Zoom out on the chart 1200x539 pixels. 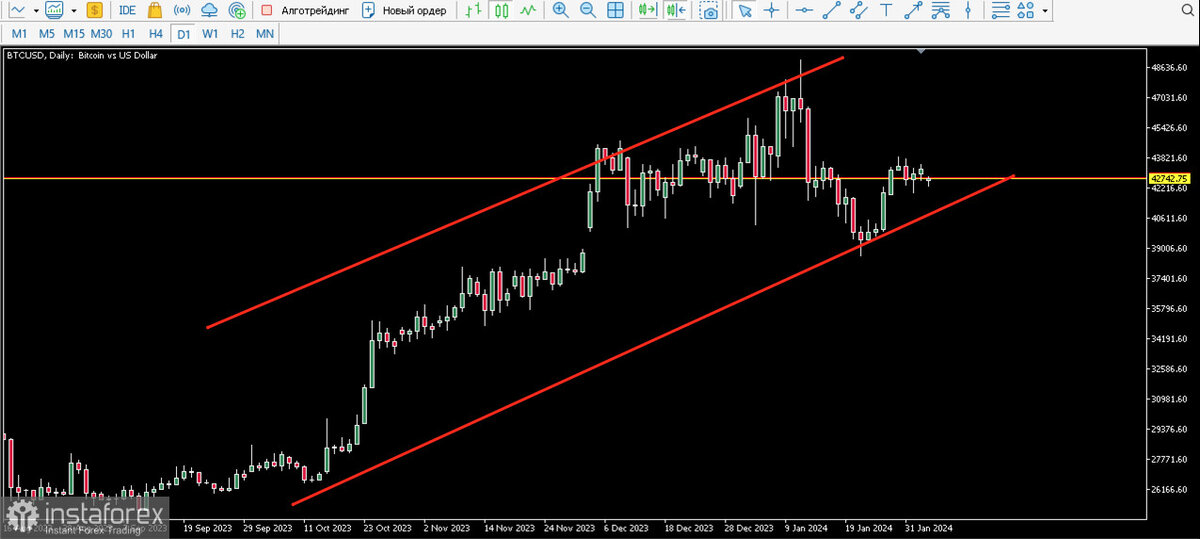coord(587,10)
